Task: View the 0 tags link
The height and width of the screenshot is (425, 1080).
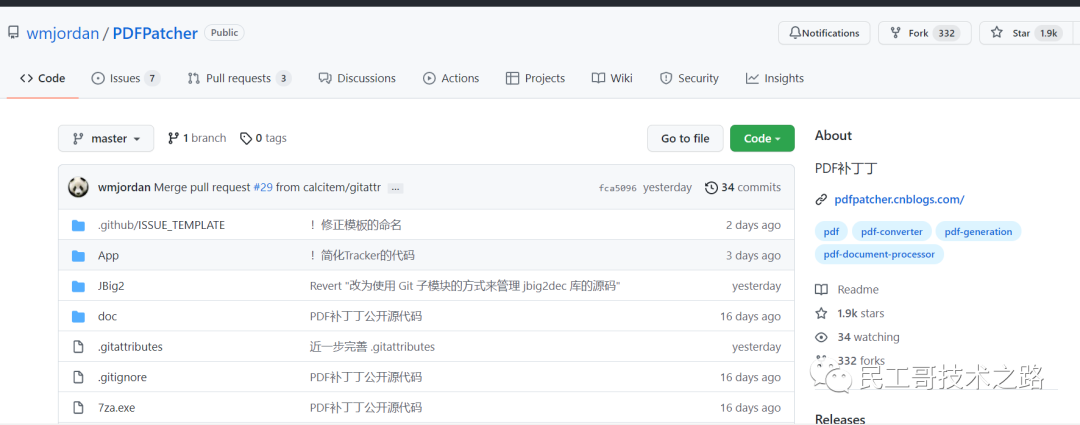Action: [x=263, y=138]
